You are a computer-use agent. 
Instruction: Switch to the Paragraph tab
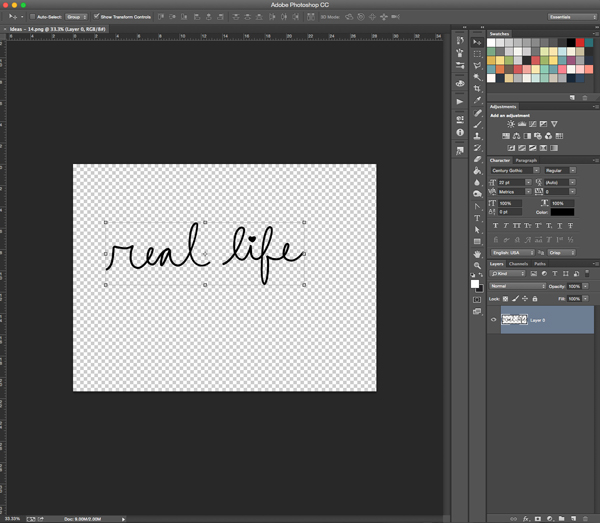pos(526,160)
